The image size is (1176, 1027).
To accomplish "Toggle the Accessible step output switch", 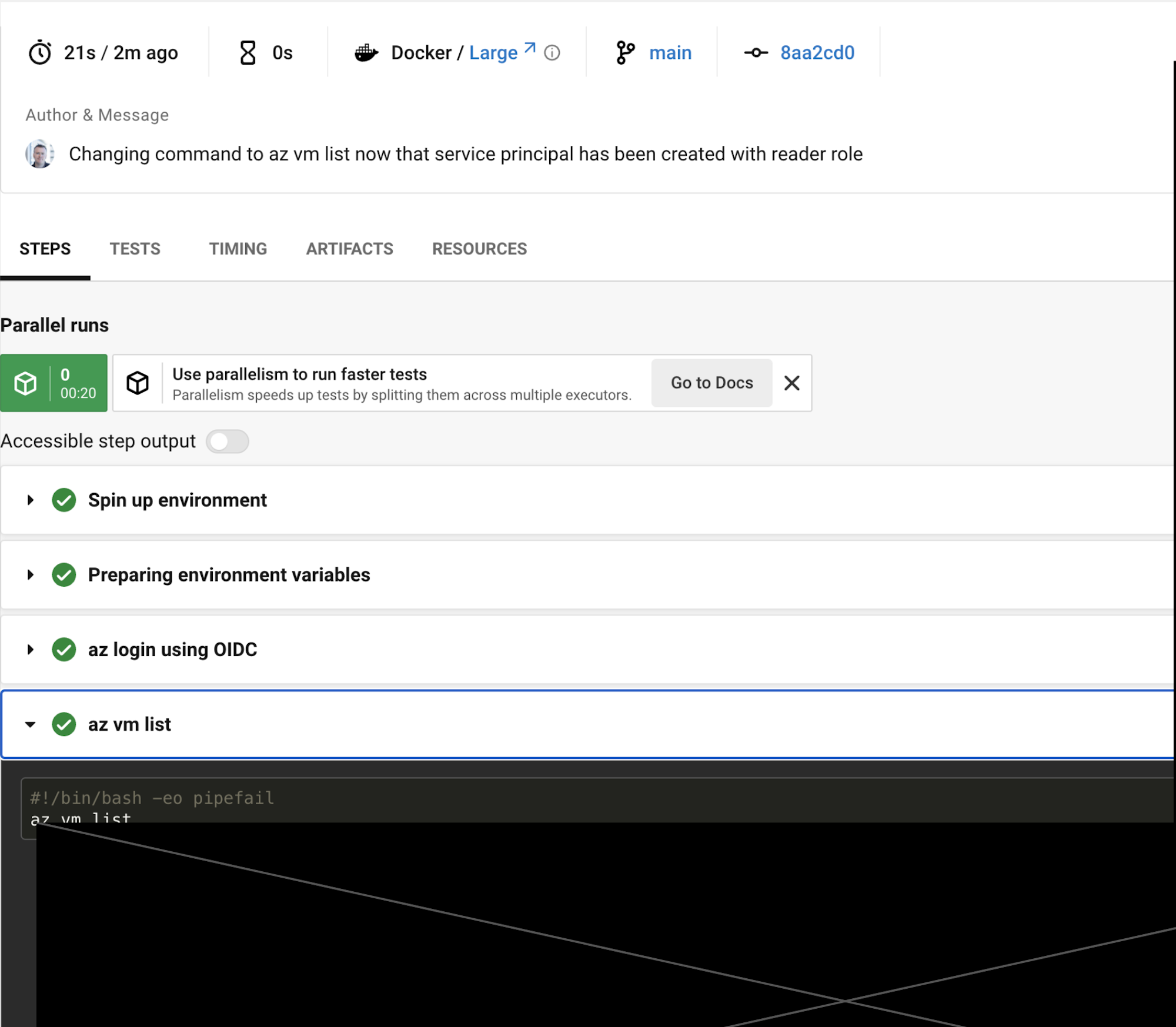I will 228,441.
